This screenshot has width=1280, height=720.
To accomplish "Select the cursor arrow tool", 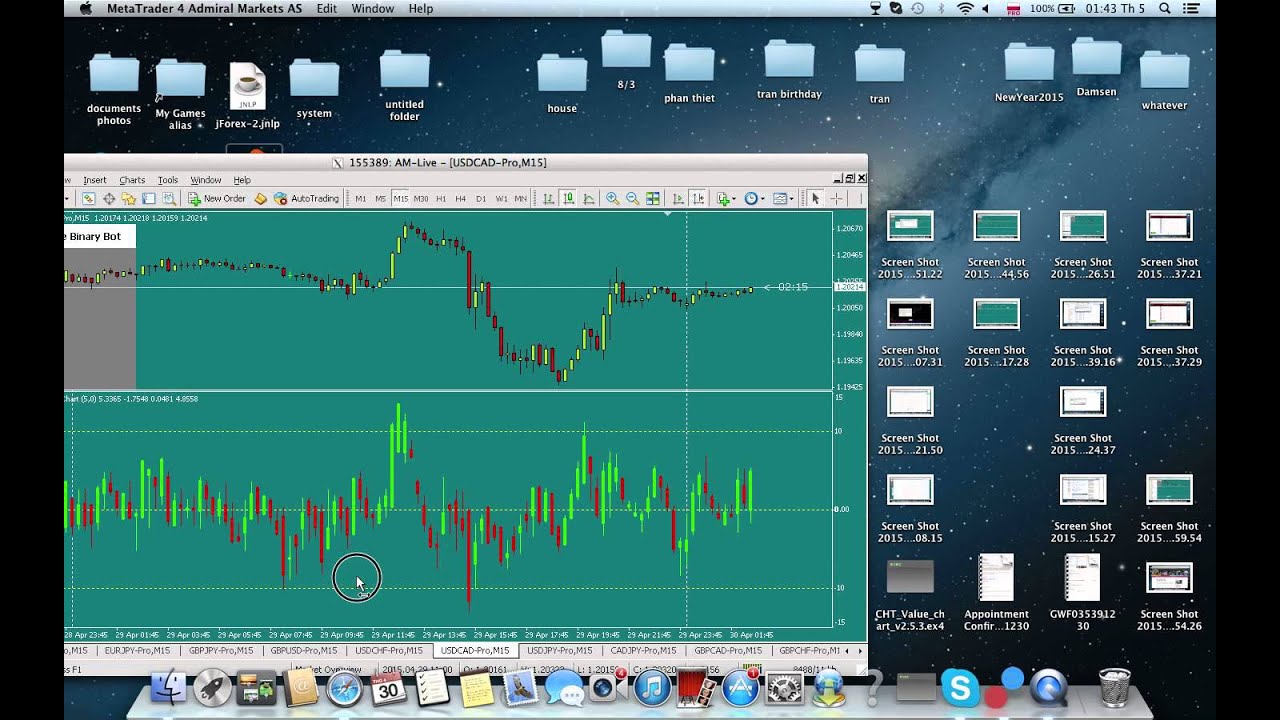I will [x=815, y=199].
